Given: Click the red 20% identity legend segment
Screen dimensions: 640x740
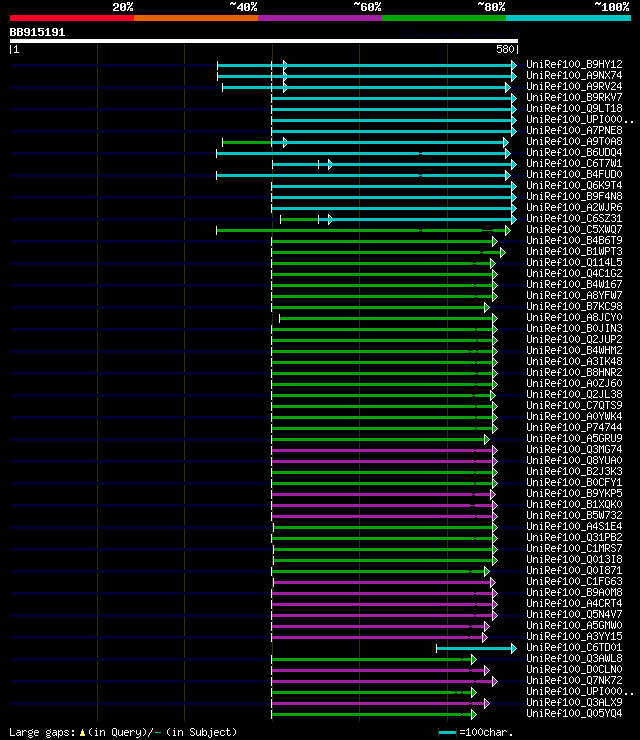Looking at the screenshot, I should point(72,18).
